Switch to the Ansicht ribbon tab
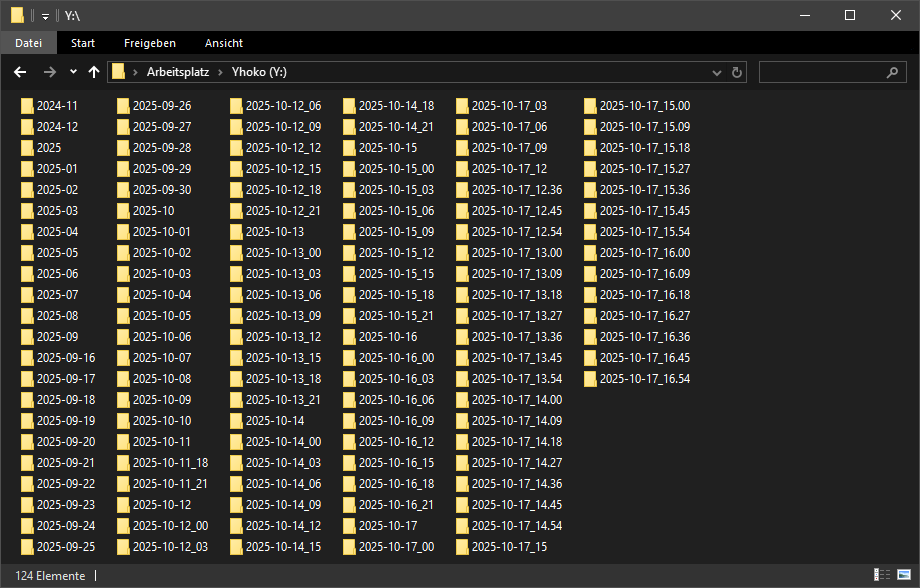The width and height of the screenshot is (920, 588). (224, 43)
